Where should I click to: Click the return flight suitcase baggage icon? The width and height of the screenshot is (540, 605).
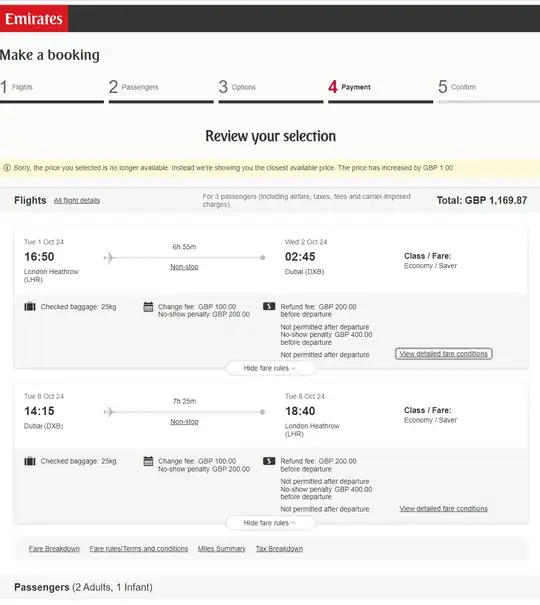[x=30, y=461]
